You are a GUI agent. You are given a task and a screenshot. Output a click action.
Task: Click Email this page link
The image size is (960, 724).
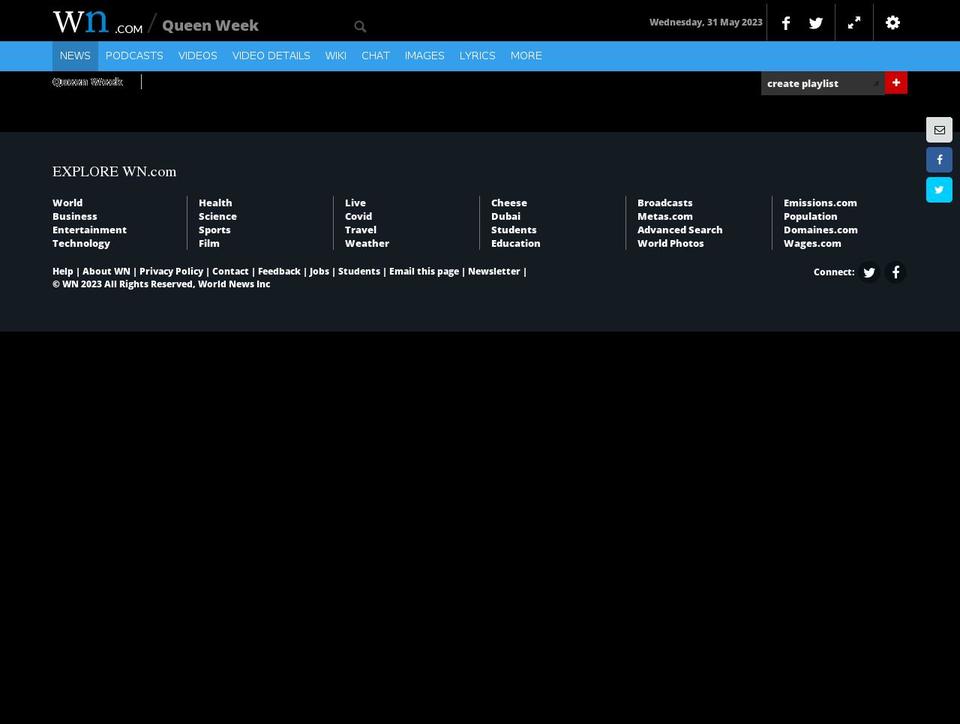tap(424, 271)
